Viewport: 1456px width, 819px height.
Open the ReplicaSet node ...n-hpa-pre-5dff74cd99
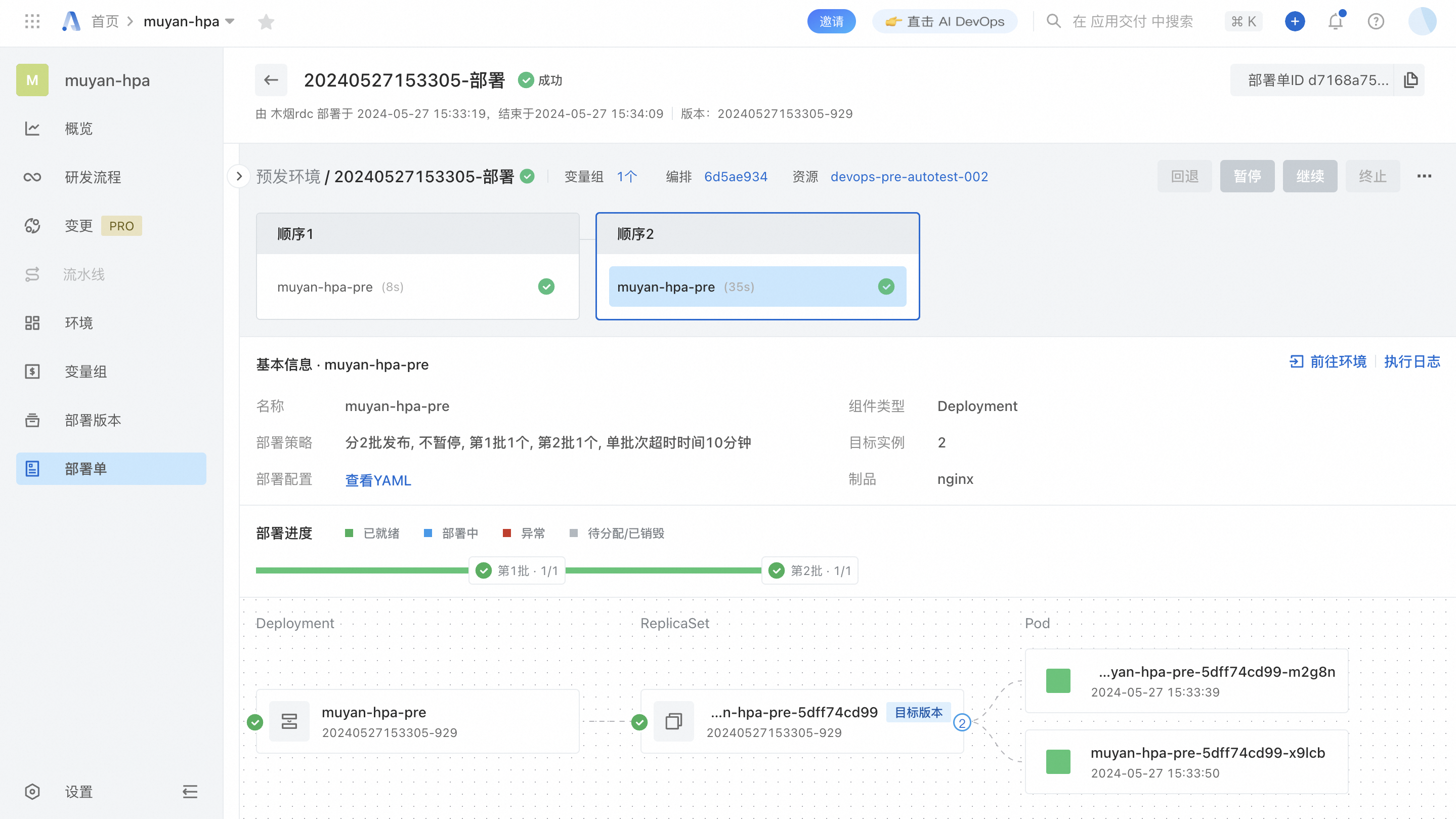802,722
